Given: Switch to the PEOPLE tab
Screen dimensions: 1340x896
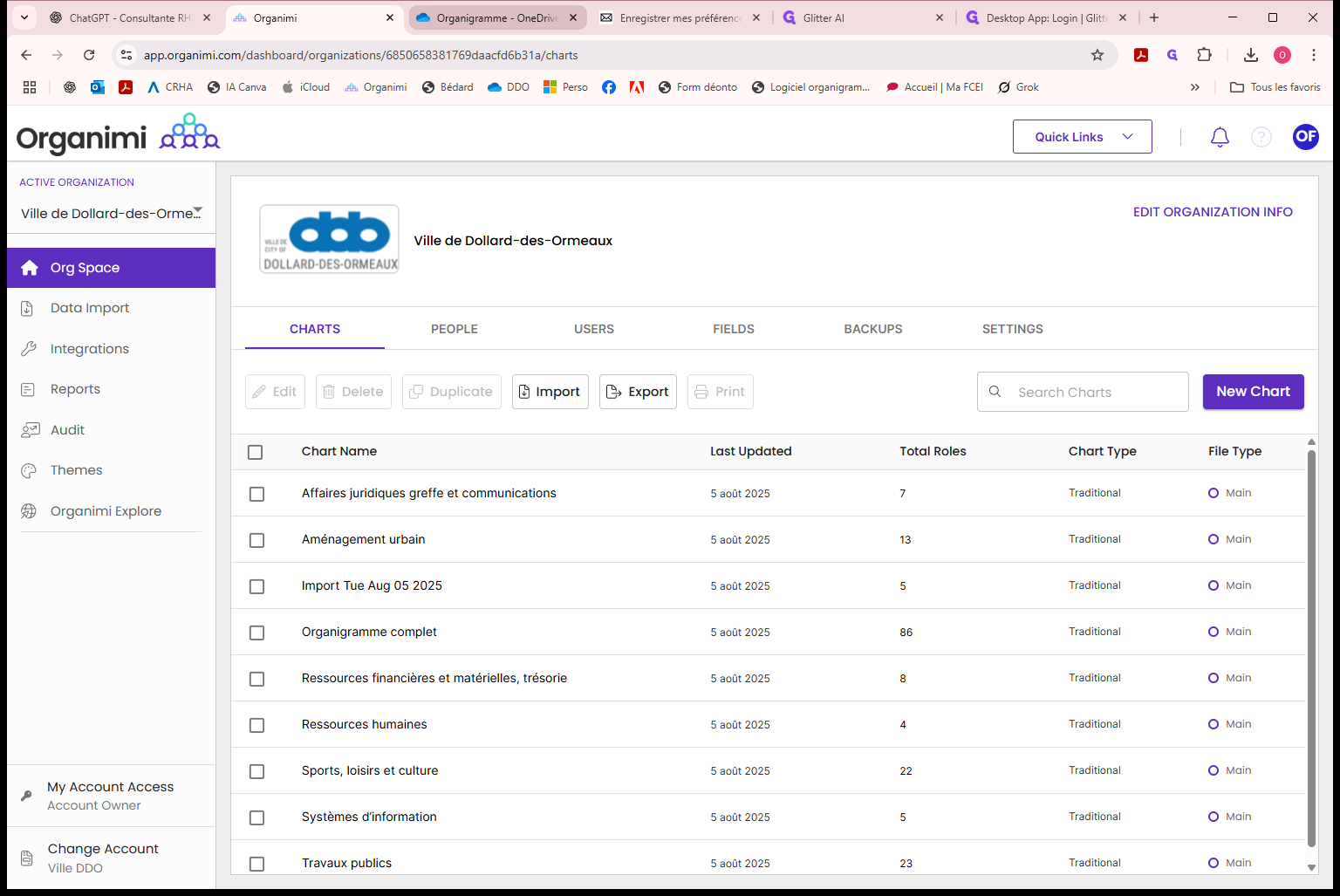Looking at the screenshot, I should point(455,329).
